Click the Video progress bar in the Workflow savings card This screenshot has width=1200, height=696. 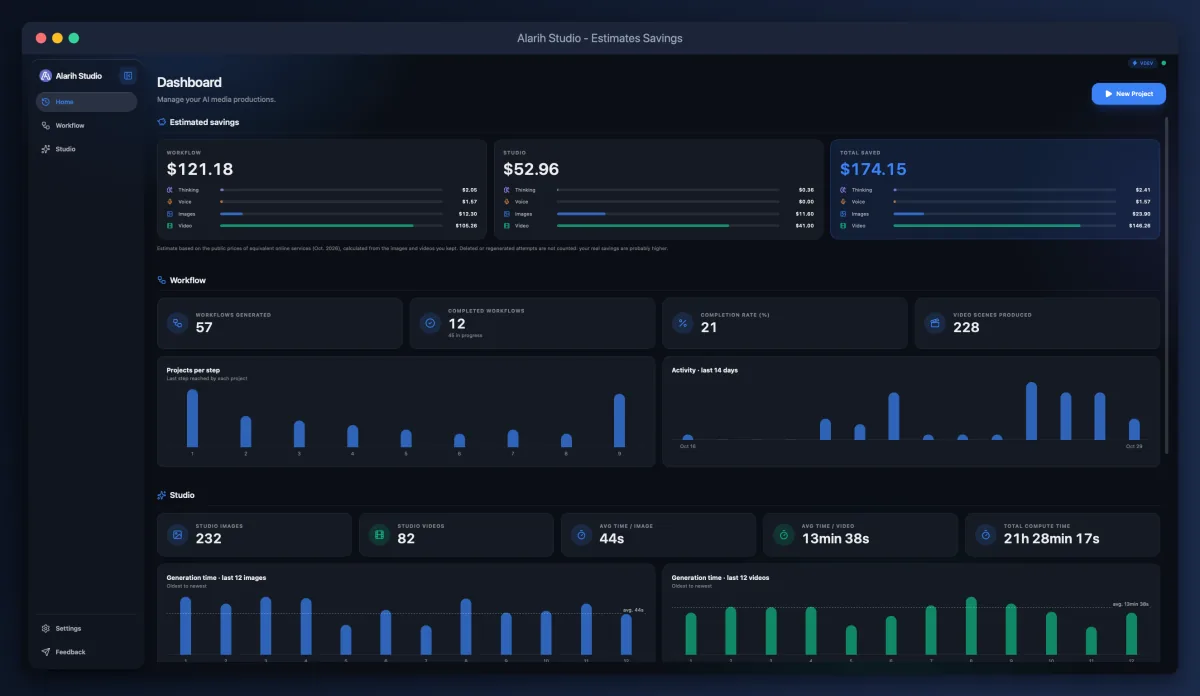tap(331, 226)
